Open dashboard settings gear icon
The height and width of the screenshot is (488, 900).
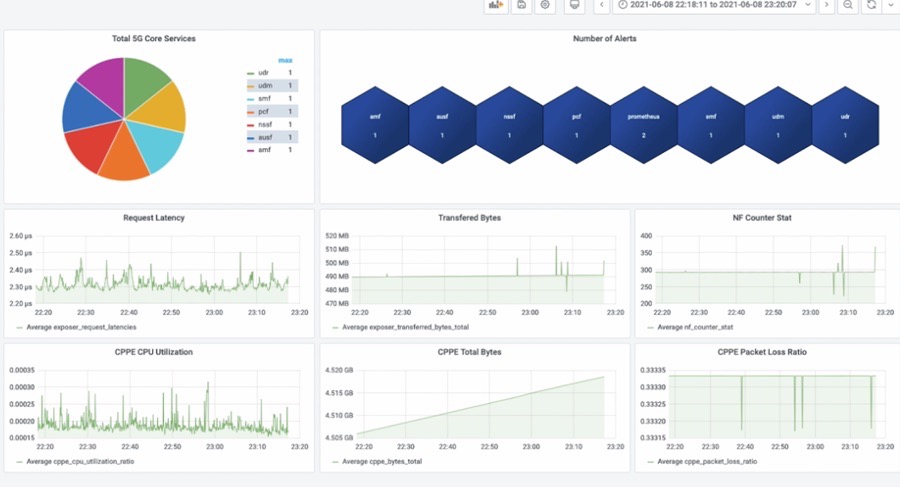[x=545, y=6]
